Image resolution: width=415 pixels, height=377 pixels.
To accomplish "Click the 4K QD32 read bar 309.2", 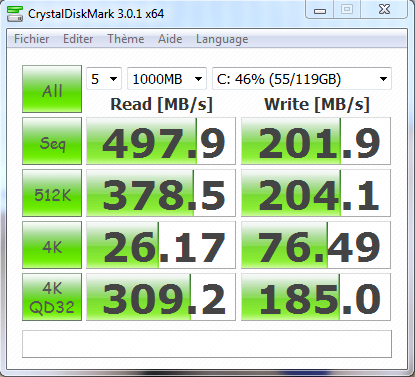I will click(161, 297).
